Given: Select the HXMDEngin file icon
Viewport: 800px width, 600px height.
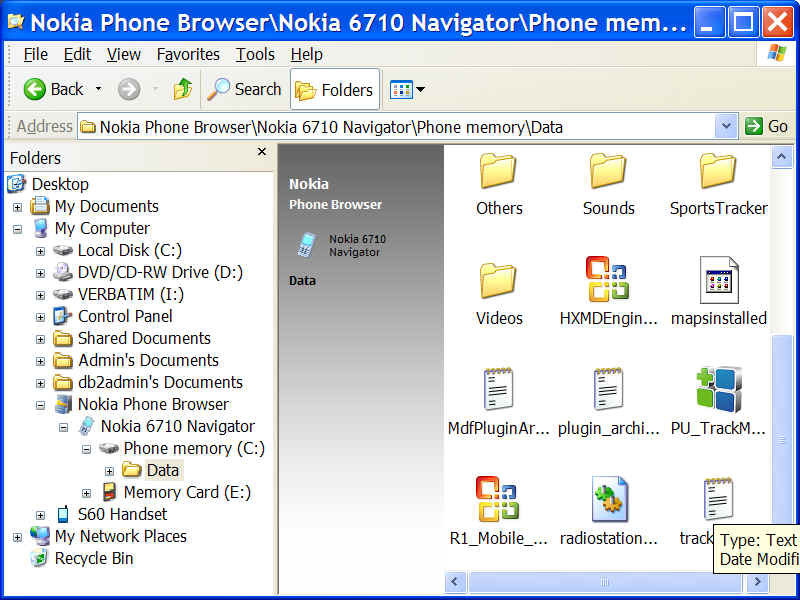Looking at the screenshot, I should (x=608, y=280).
